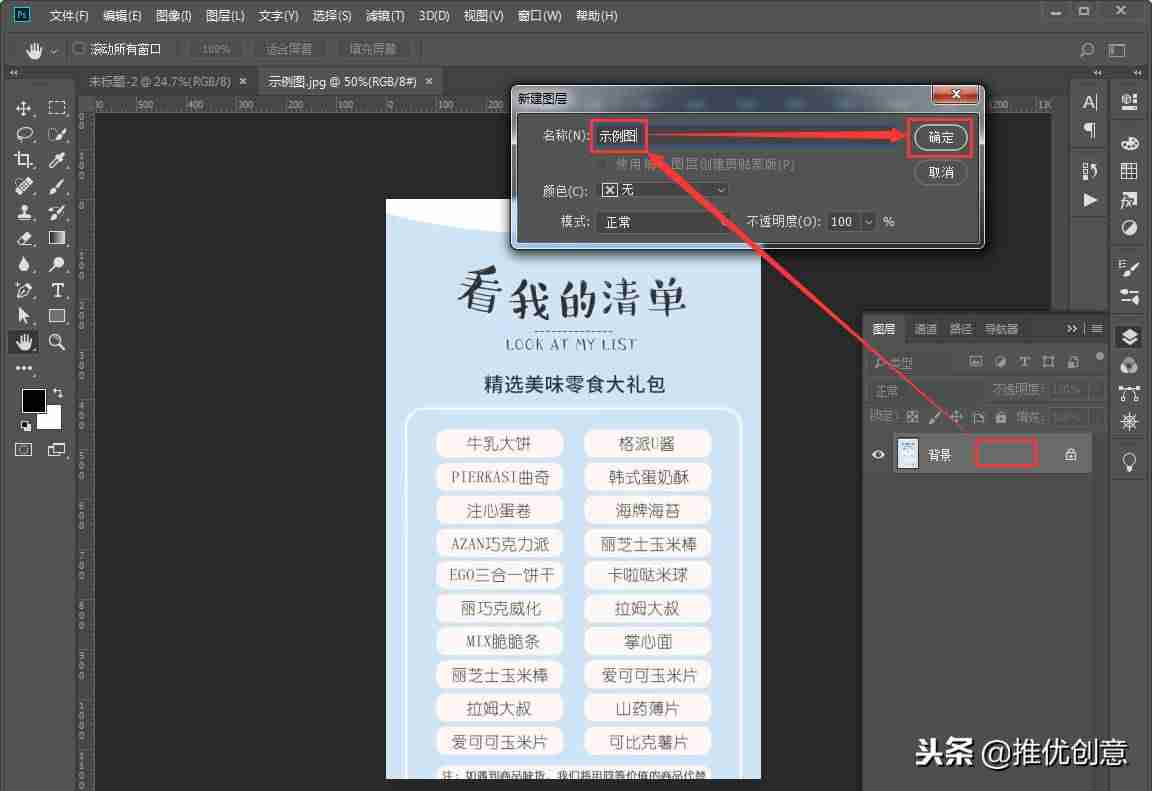Enable 滚动所有窗口 checkbox
This screenshot has height=791, width=1152.
[x=79, y=48]
